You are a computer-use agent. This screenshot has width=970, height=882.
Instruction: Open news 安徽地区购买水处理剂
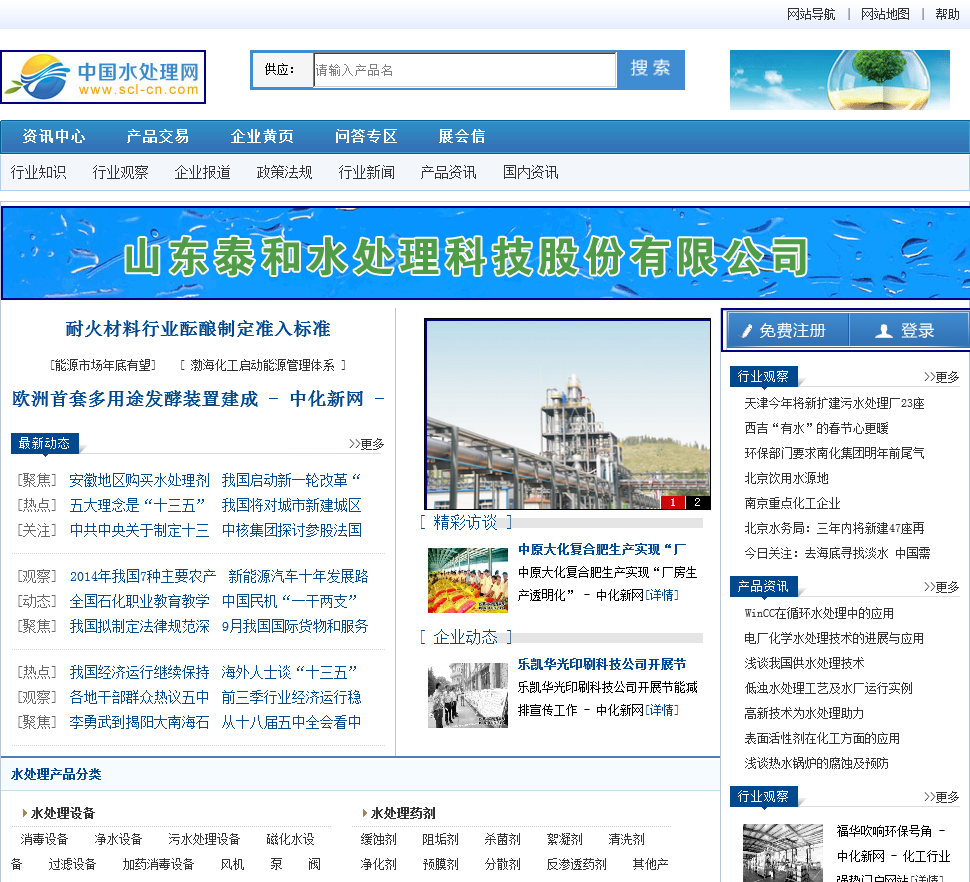139,480
